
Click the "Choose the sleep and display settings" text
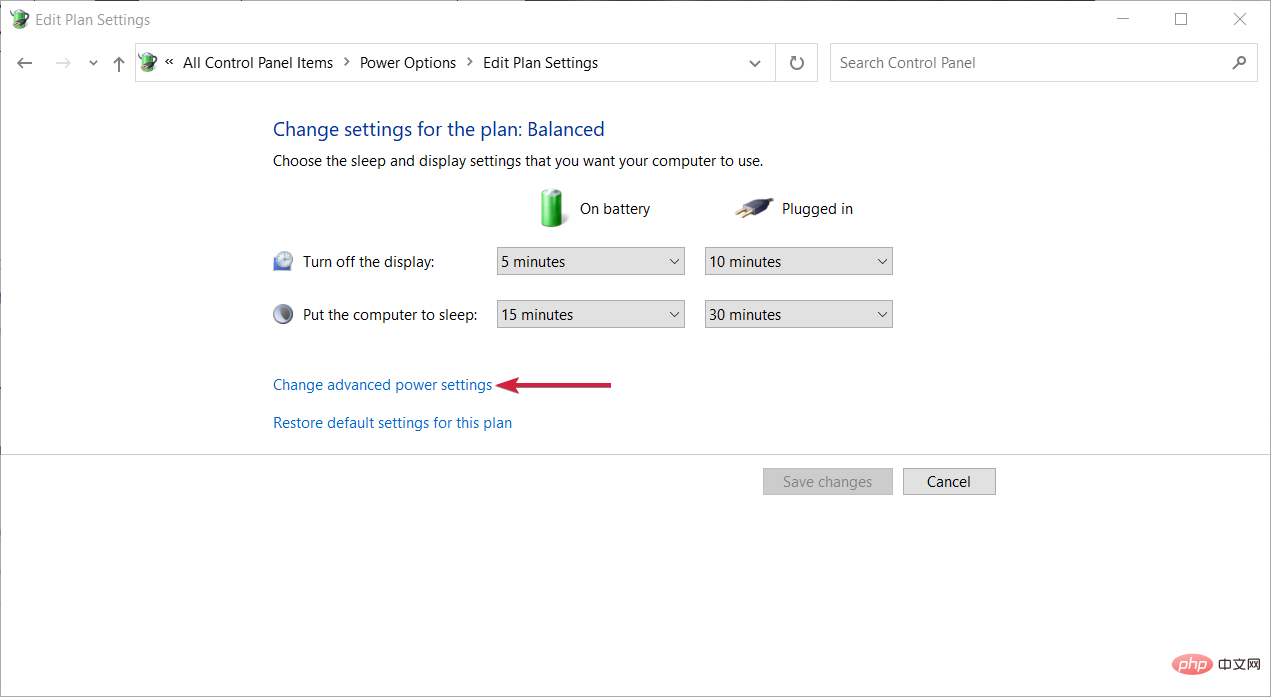(x=518, y=161)
